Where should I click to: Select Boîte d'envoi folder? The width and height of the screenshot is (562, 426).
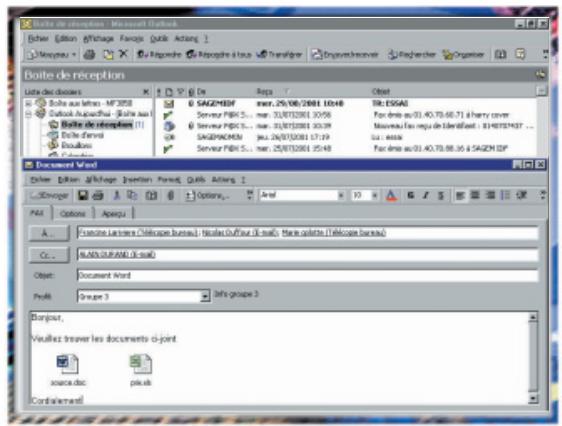click(x=82, y=135)
